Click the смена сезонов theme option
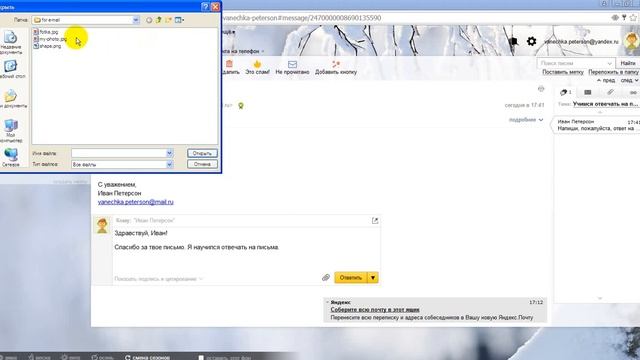This screenshot has width=640, height=360. point(147,357)
